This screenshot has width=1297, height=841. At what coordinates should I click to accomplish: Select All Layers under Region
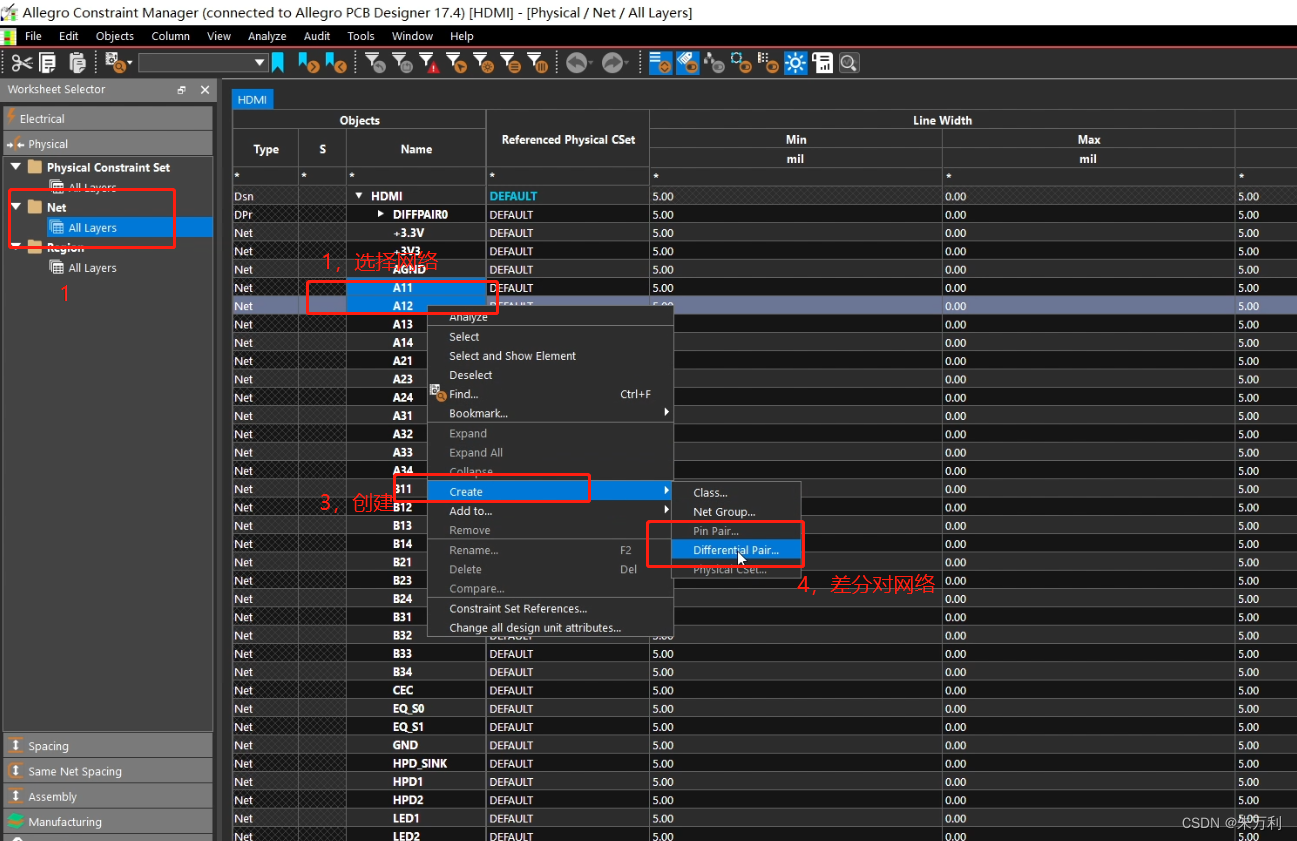(92, 268)
